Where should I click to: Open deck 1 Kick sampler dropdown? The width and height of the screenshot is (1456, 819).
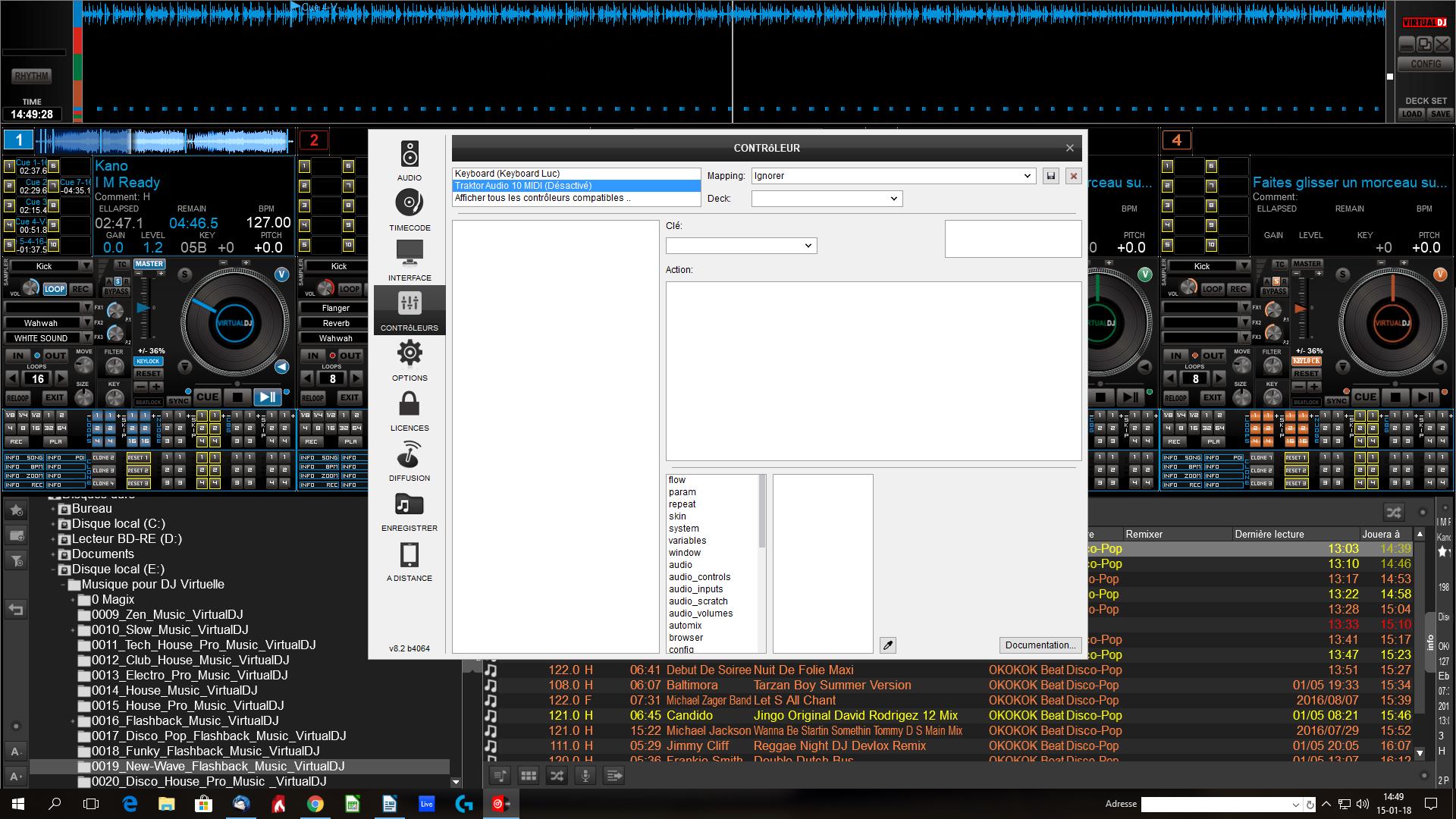point(49,266)
